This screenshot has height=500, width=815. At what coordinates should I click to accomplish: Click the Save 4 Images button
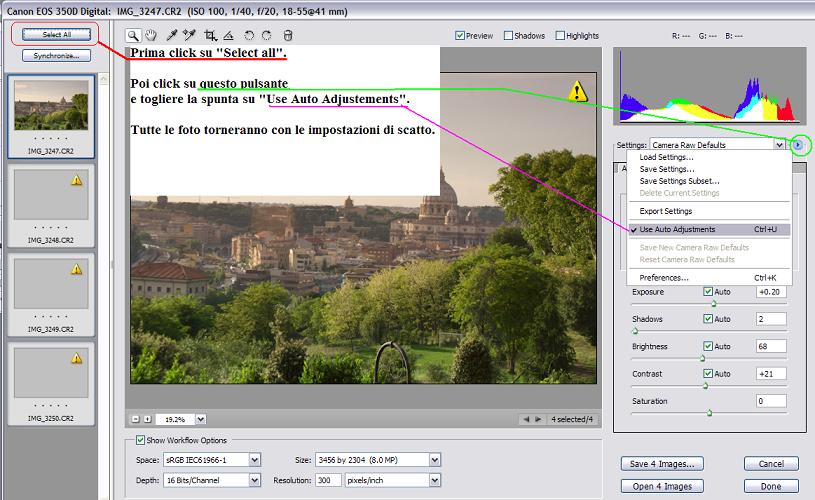point(661,464)
